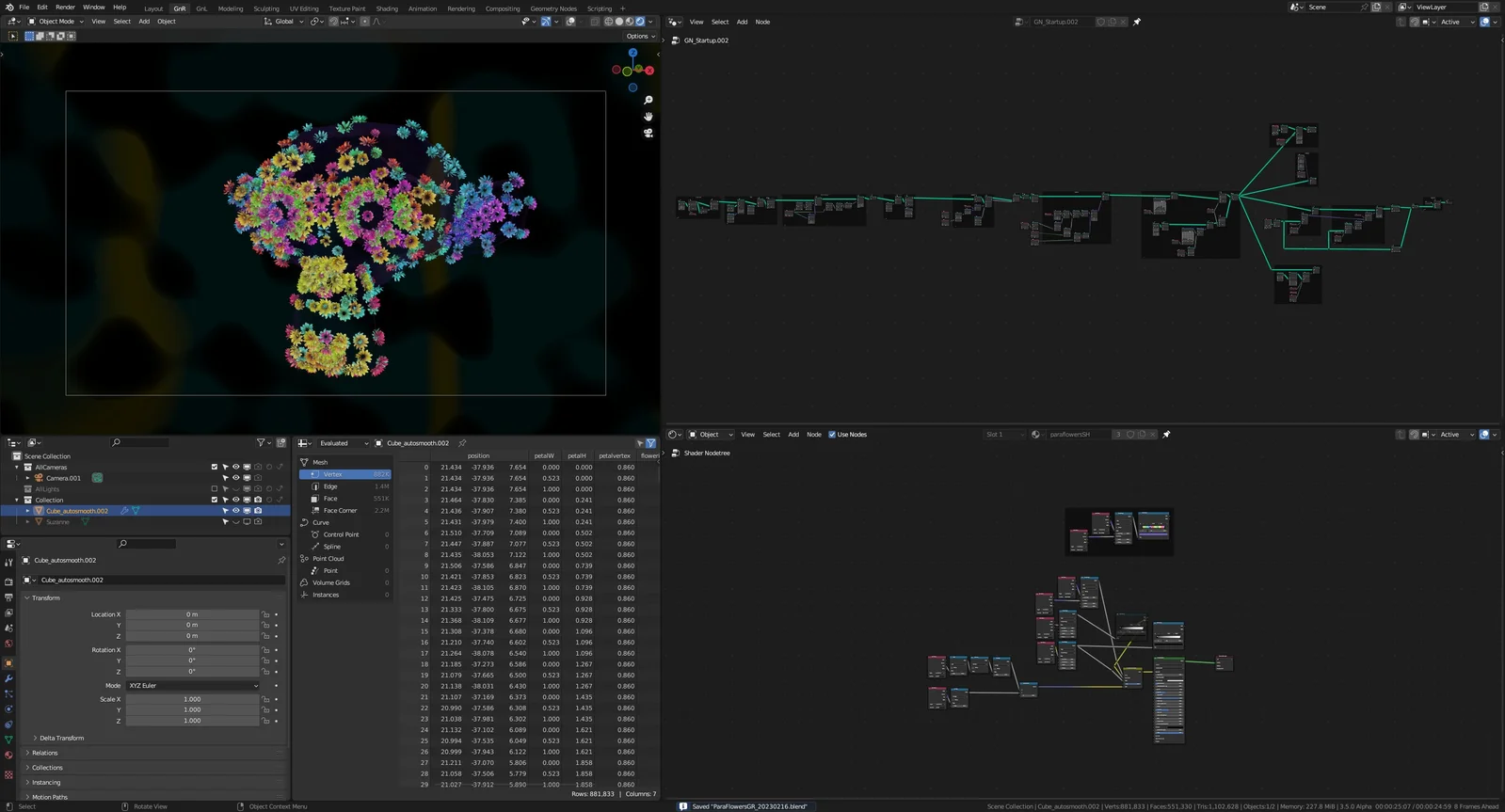Toggle AllCameras eye visibility icon
This screenshot has height=812, width=1505.
point(236,467)
